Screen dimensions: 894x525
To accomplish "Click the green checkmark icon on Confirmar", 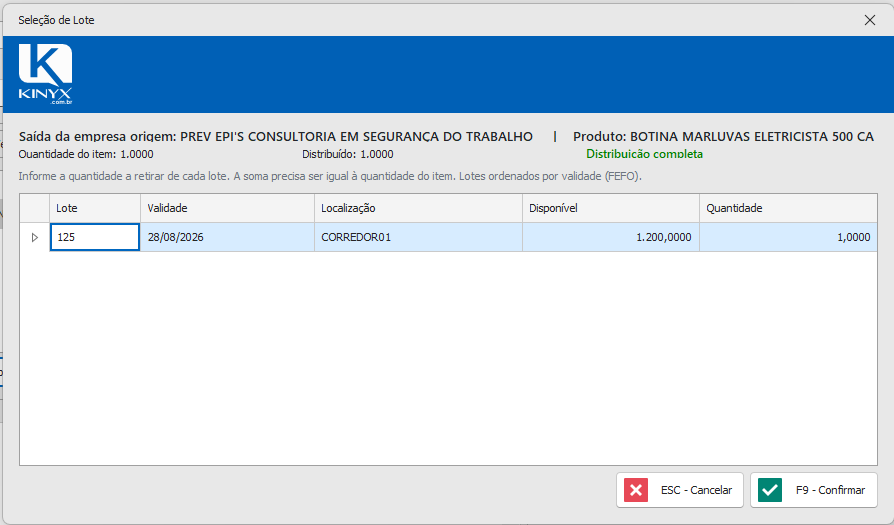I will [x=770, y=490].
